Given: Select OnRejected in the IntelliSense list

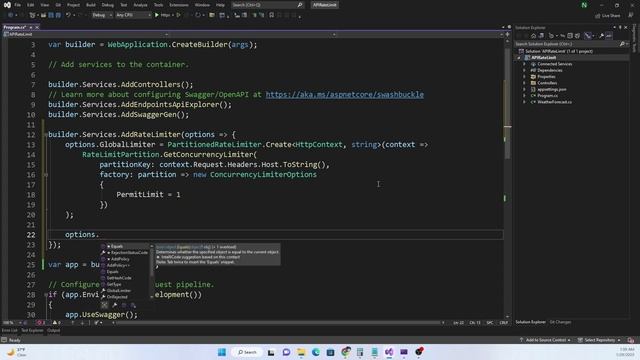Looking at the screenshot, I should point(126,297).
